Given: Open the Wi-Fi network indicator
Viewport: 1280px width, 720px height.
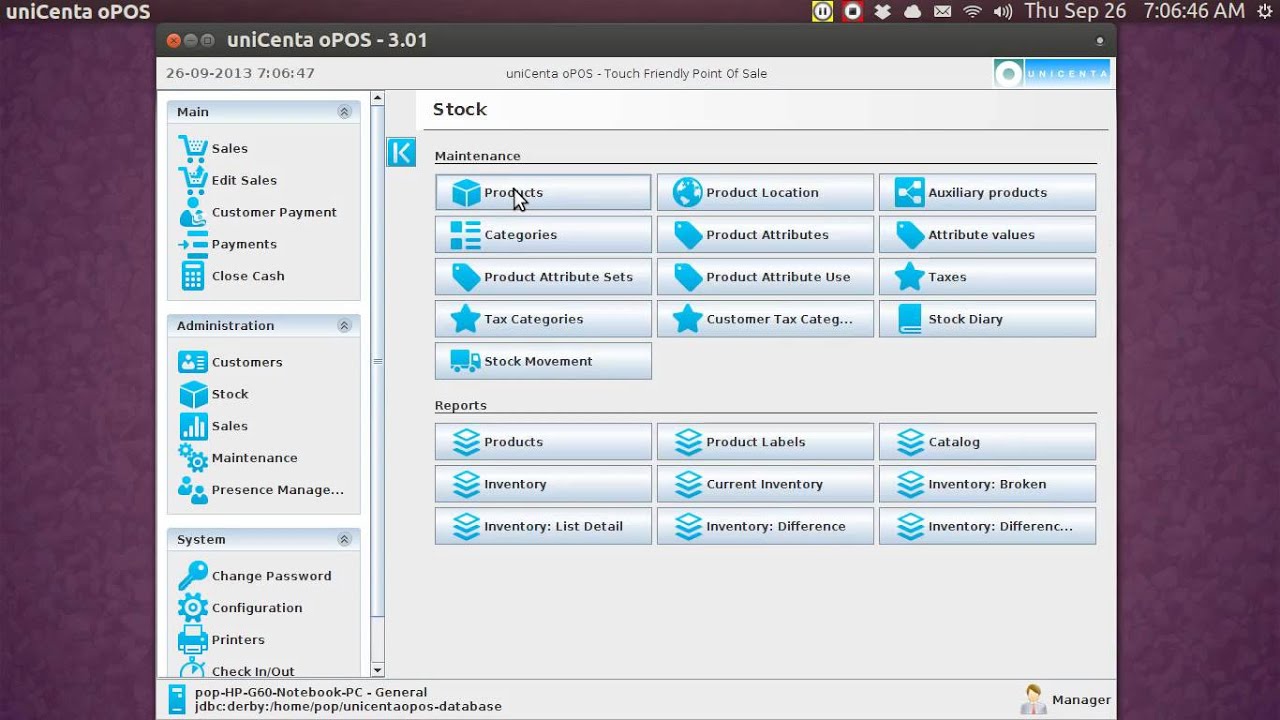Looking at the screenshot, I should (x=972, y=12).
